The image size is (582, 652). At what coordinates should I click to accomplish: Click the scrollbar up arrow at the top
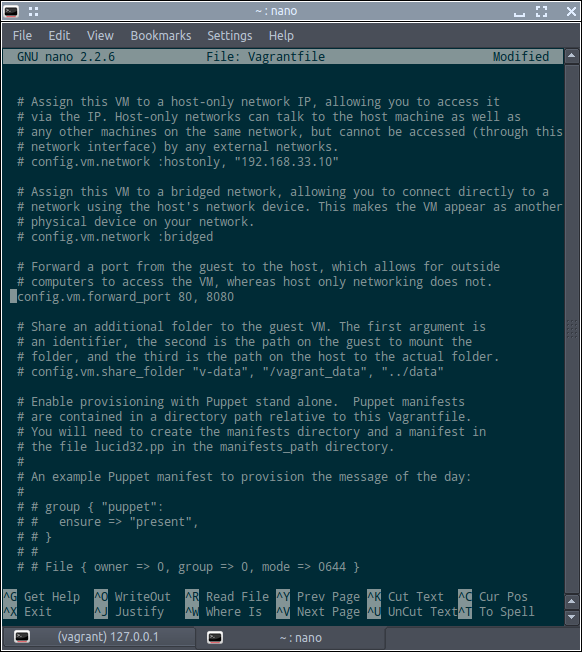[572, 56]
